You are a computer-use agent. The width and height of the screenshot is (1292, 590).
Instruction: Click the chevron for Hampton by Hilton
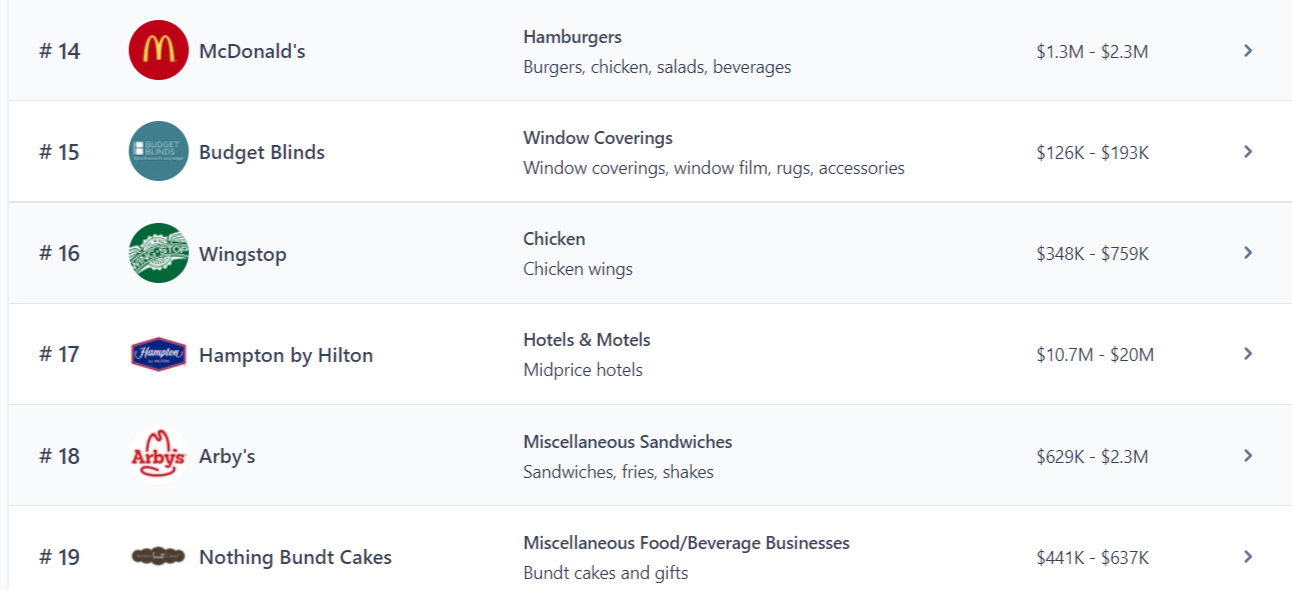tap(1248, 354)
